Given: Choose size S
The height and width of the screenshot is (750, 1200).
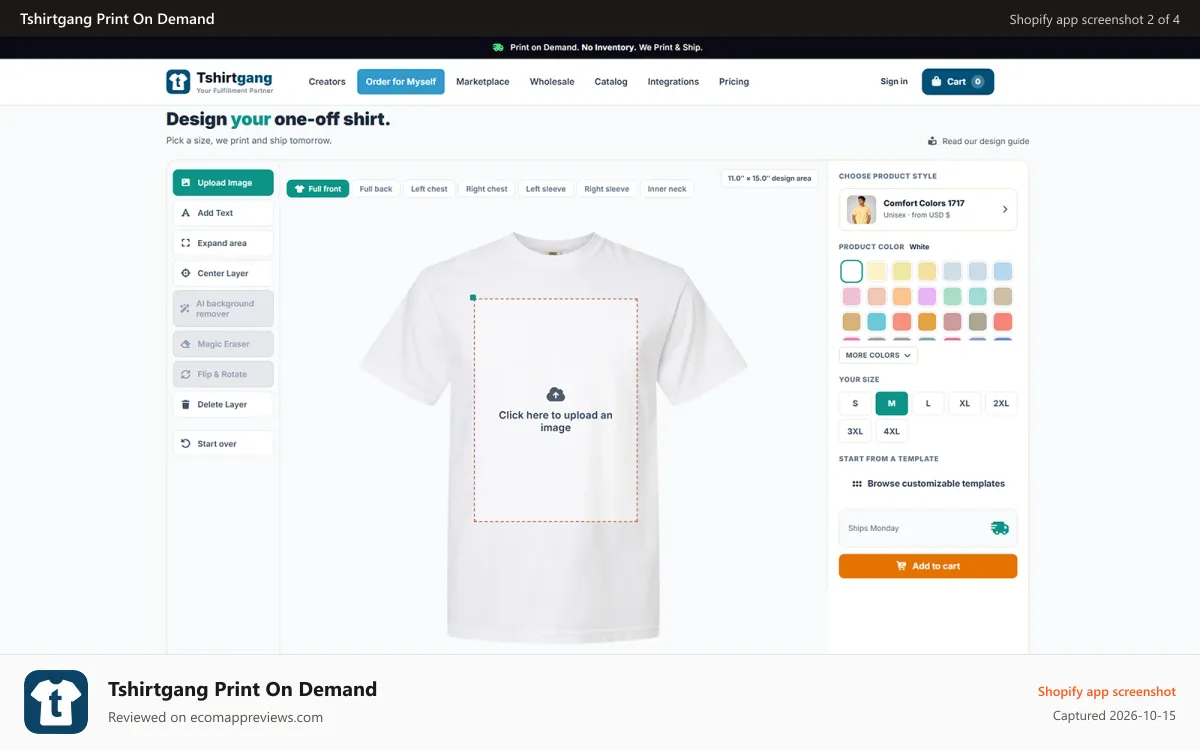Looking at the screenshot, I should (x=855, y=403).
